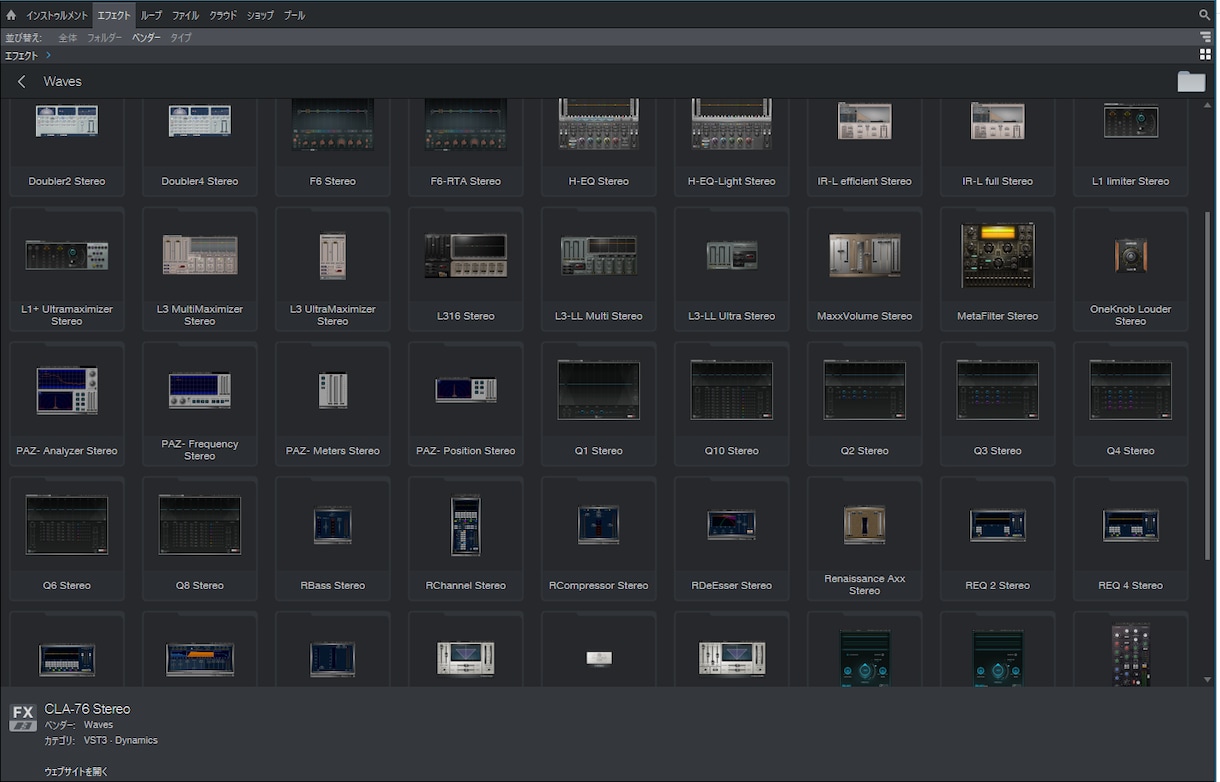
Task: Open the search magnifier icon
Action: coord(1204,15)
